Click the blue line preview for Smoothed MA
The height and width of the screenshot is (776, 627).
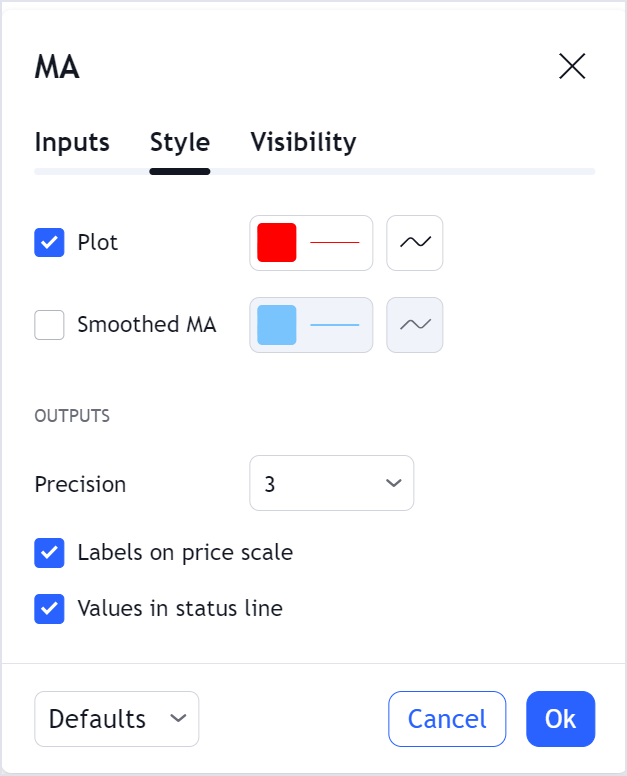pyautogui.click(x=335, y=325)
